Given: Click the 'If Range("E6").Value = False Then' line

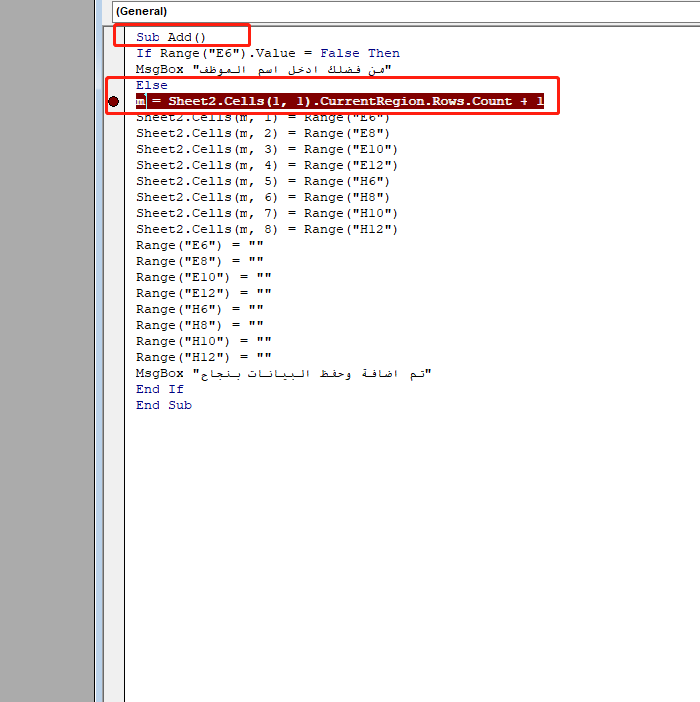Looking at the screenshot, I should coord(268,53).
